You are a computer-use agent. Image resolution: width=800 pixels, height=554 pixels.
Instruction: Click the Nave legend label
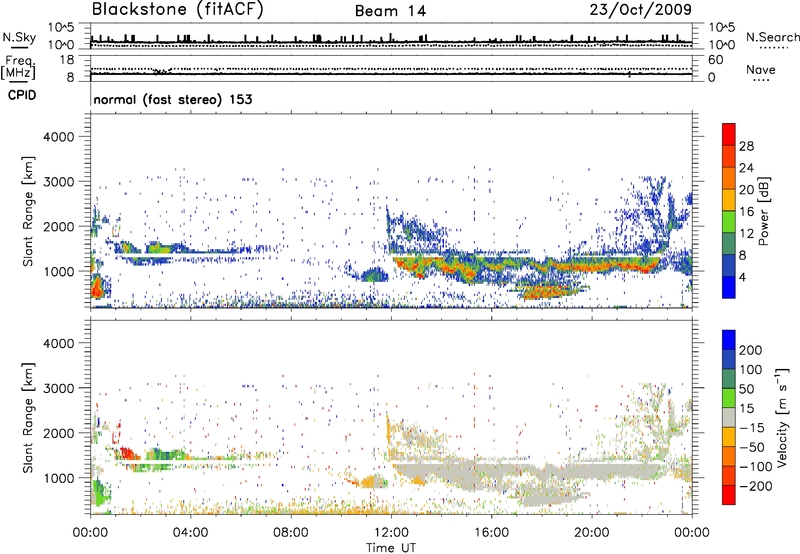tap(761, 70)
